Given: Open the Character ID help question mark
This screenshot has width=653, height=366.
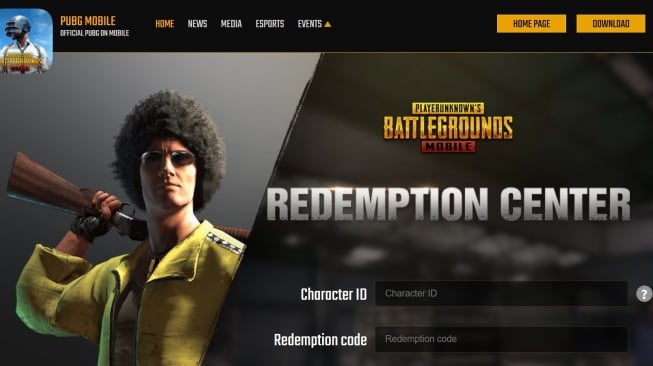Looking at the screenshot, I should 644,294.
